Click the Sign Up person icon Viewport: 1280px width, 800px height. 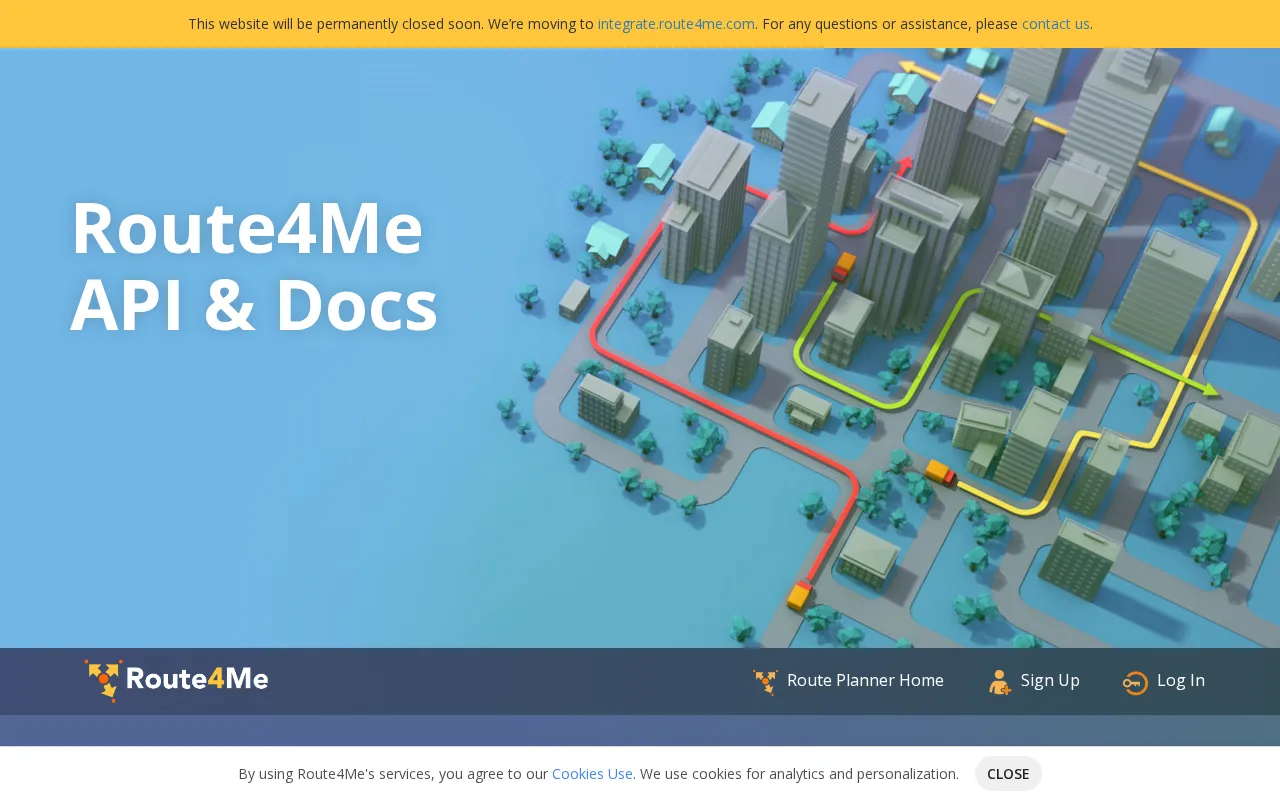(1000, 682)
